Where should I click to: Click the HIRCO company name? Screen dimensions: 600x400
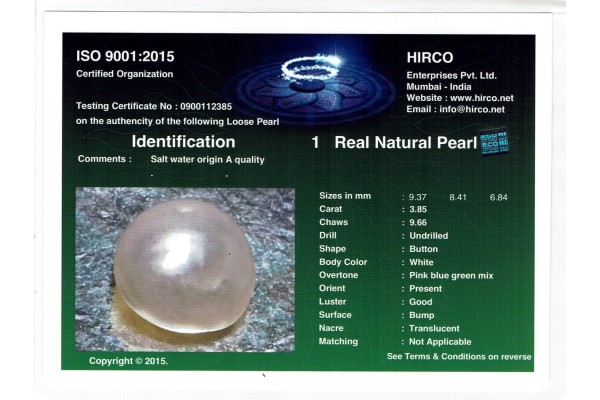[430, 58]
